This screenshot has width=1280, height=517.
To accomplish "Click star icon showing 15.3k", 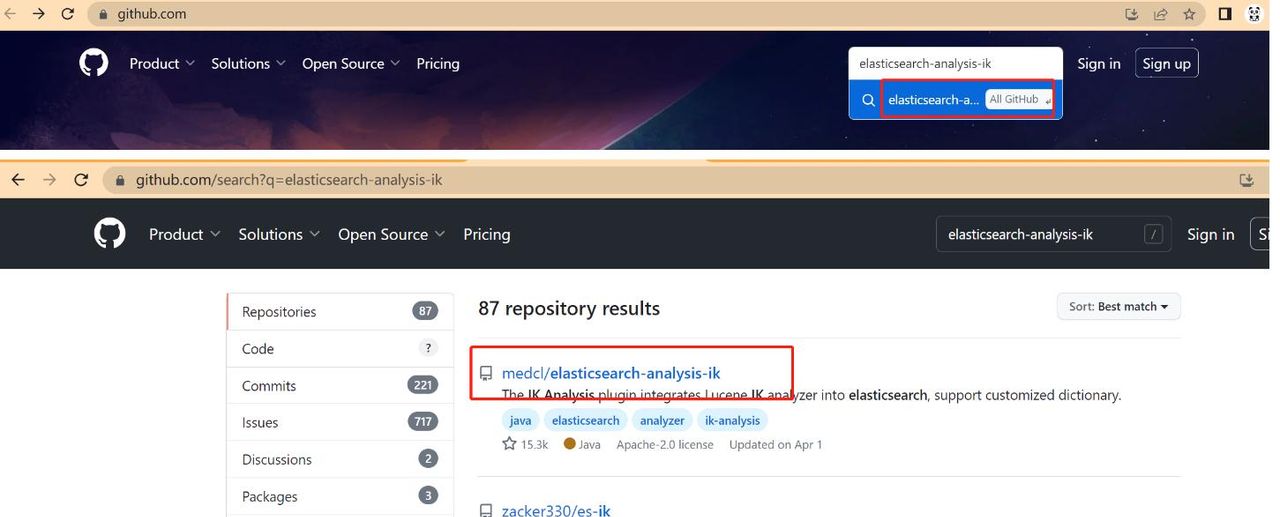I will click(509, 444).
